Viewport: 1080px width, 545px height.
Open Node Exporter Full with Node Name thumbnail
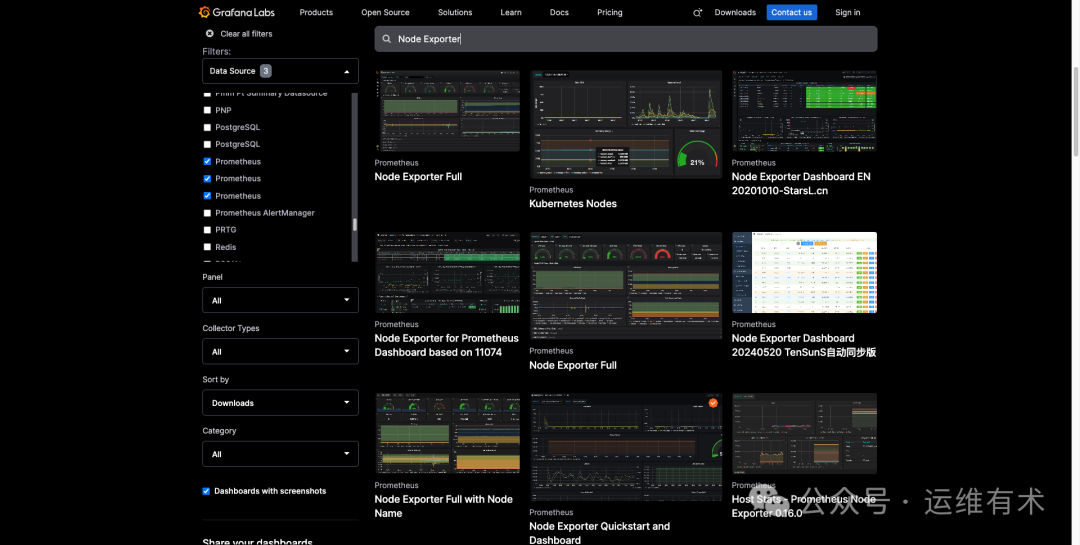447,433
